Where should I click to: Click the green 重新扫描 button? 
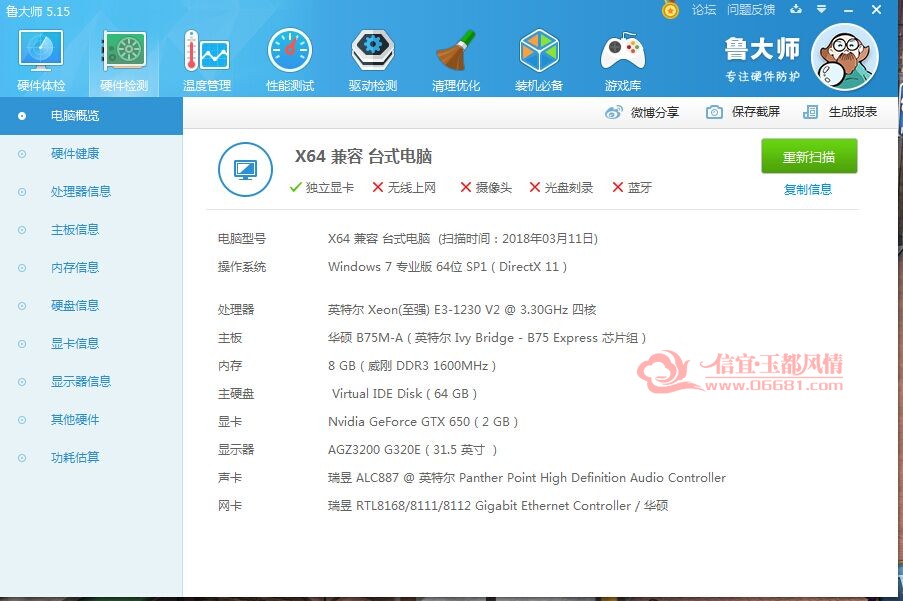point(809,156)
